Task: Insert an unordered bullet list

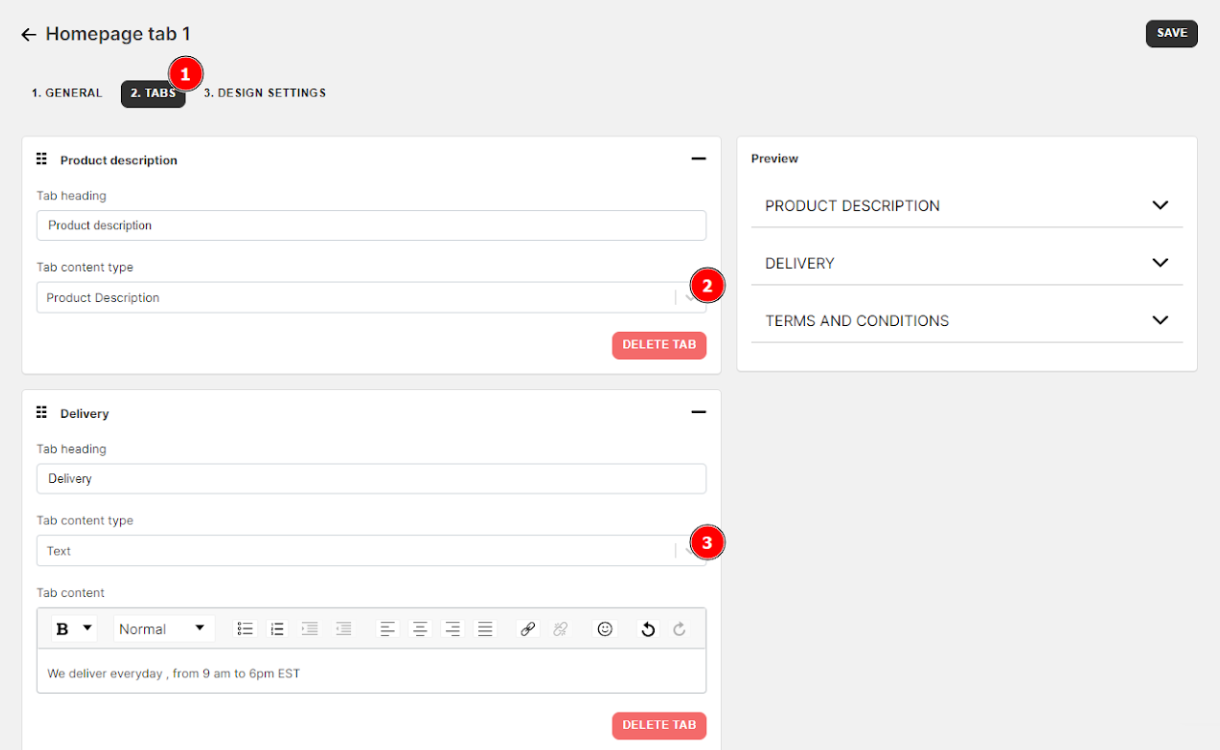Action: pyautogui.click(x=245, y=629)
